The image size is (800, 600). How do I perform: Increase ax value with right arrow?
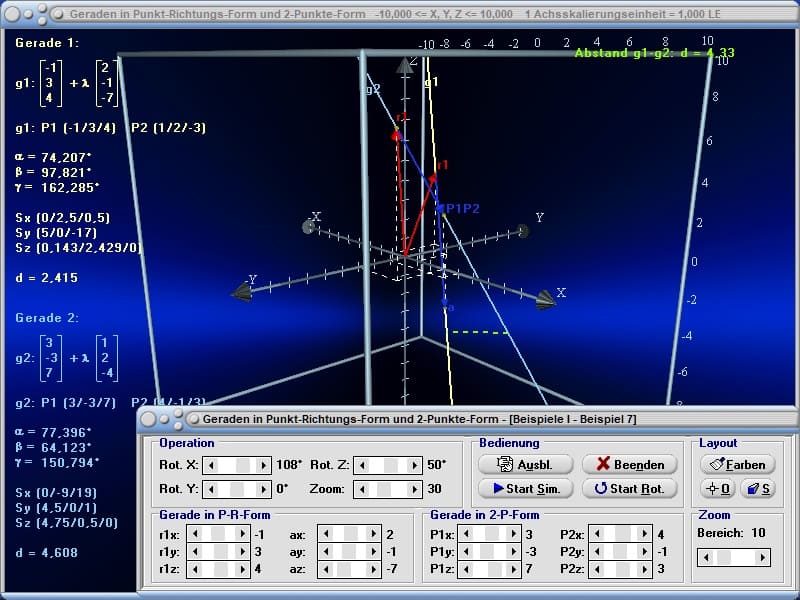pos(373,534)
